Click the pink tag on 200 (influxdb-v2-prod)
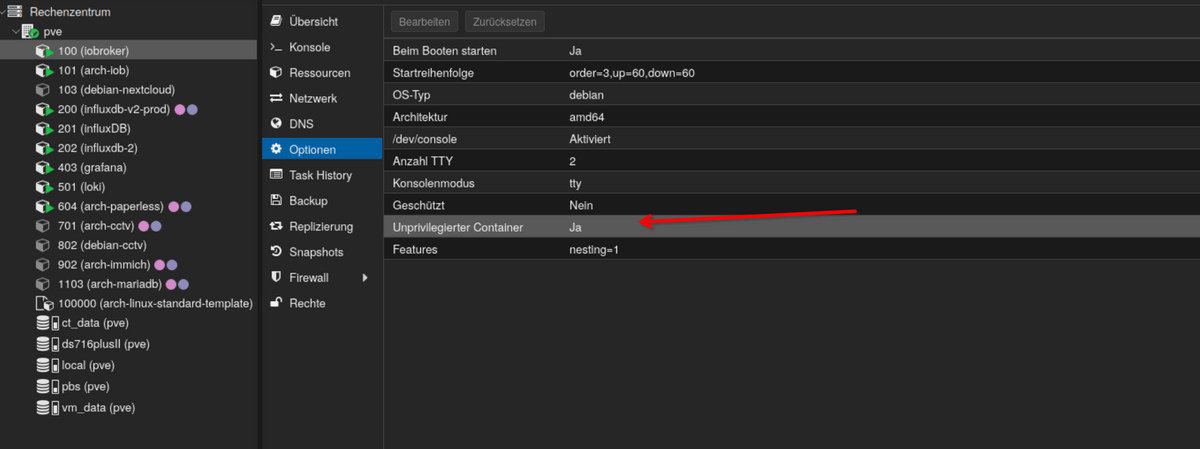This screenshot has width=1200, height=449. [x=179, y=109]
